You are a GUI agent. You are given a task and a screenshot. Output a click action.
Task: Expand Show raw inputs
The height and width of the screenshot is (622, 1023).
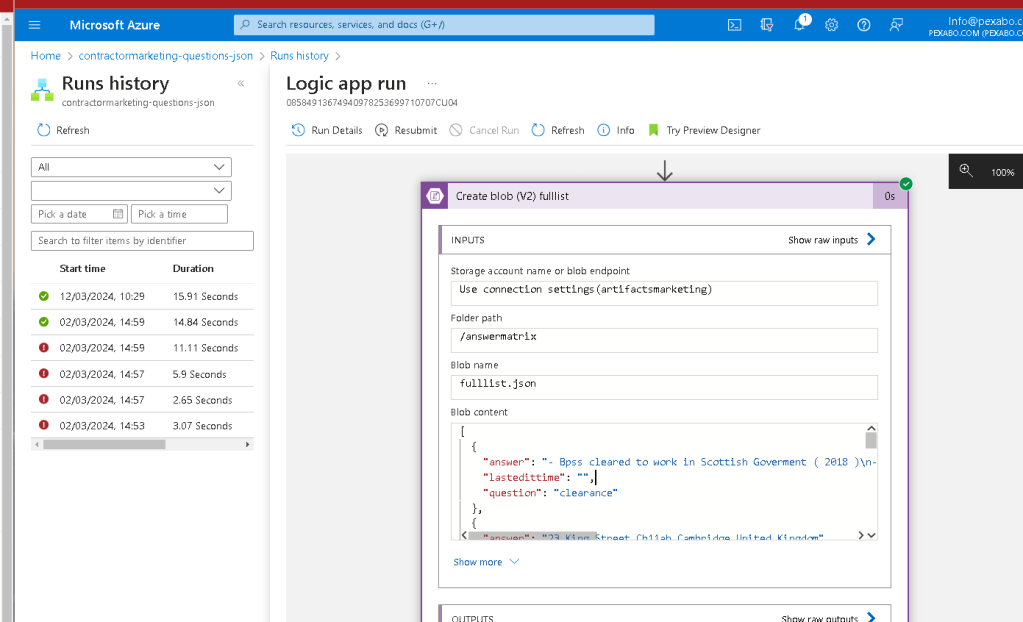[x=832, y=240]
